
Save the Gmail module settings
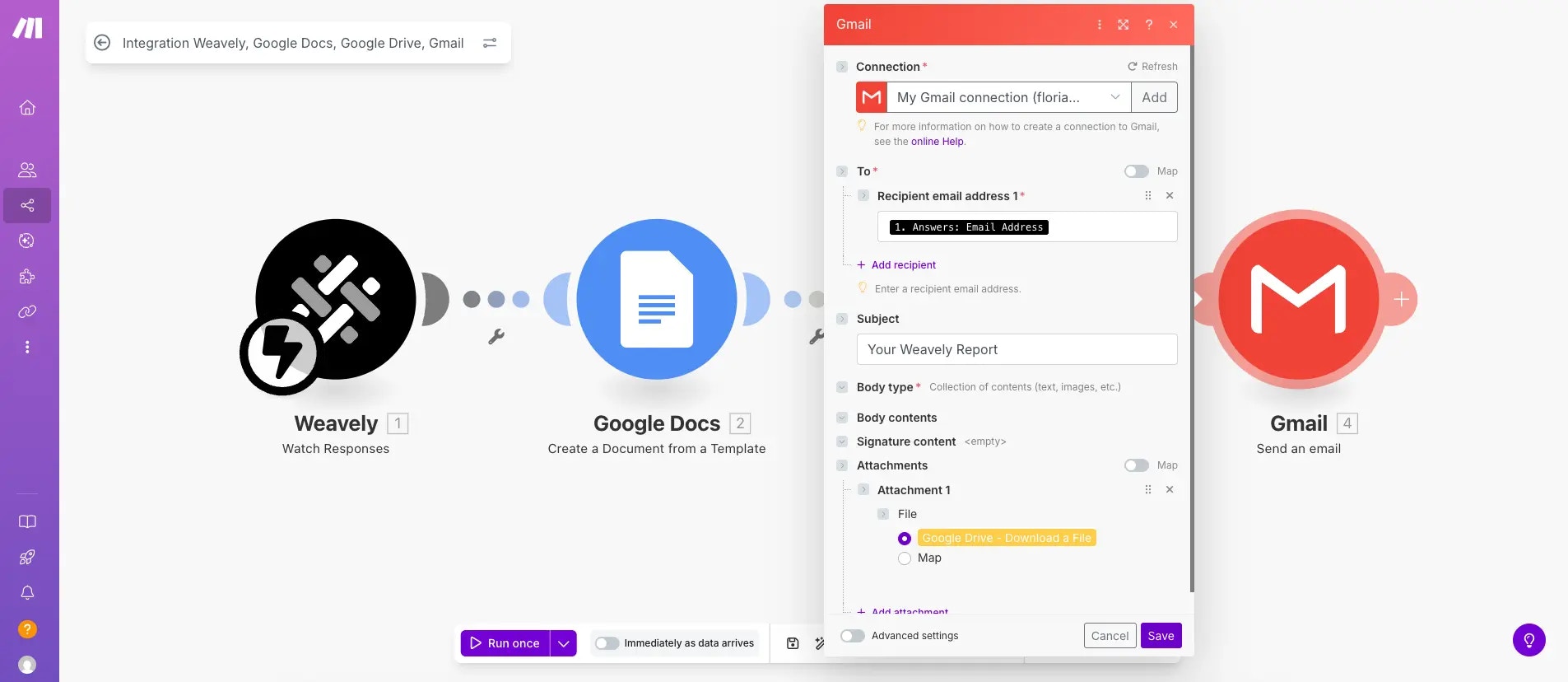[1161, 636]
